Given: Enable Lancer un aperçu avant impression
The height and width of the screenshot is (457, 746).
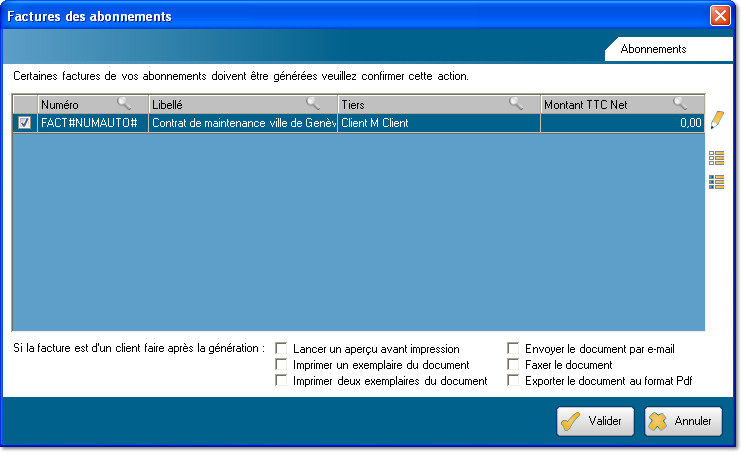Looking at the screenshot, I should point(281,349).
